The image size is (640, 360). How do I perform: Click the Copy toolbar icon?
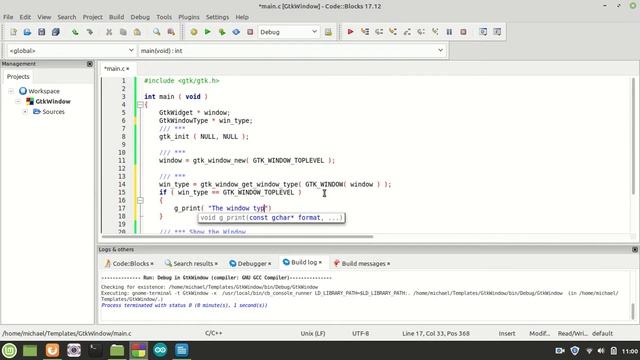(x=123, y=32)
